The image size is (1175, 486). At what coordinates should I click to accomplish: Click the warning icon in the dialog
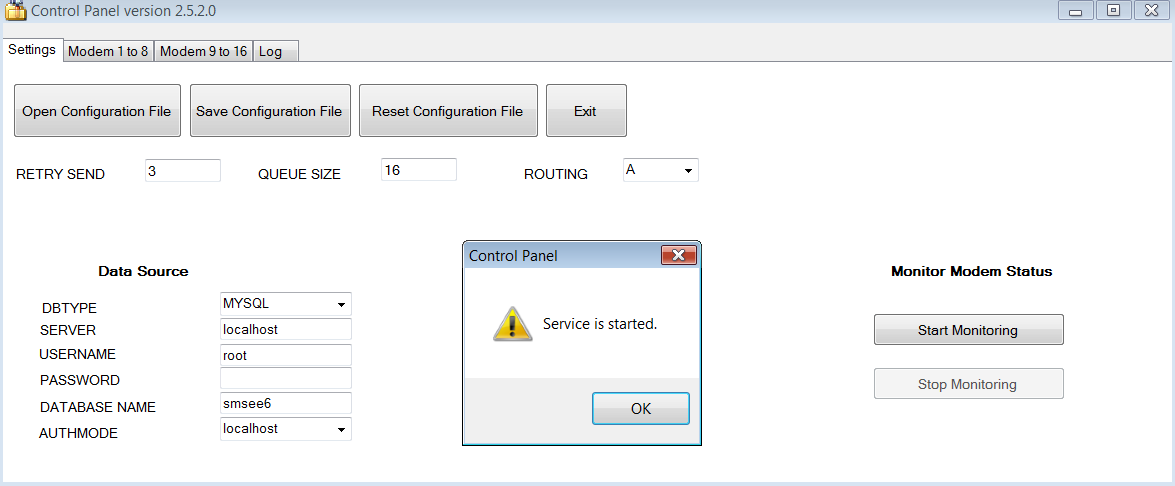(x=512, y=324)
